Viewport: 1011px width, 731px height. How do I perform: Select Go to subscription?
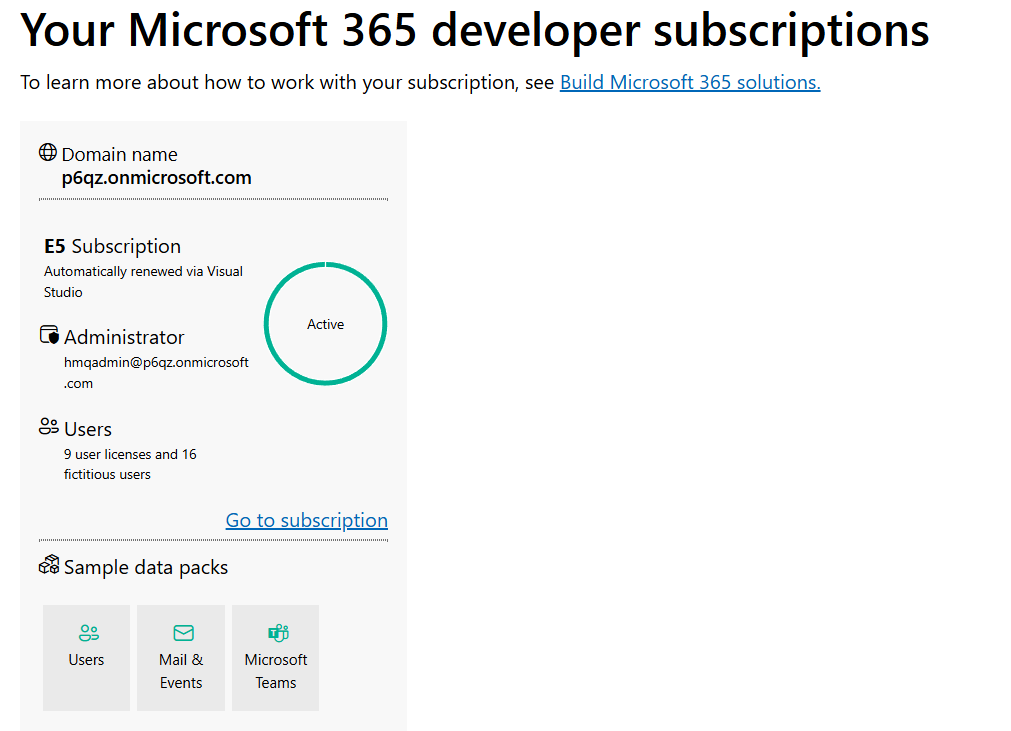(x=306, y=520)
